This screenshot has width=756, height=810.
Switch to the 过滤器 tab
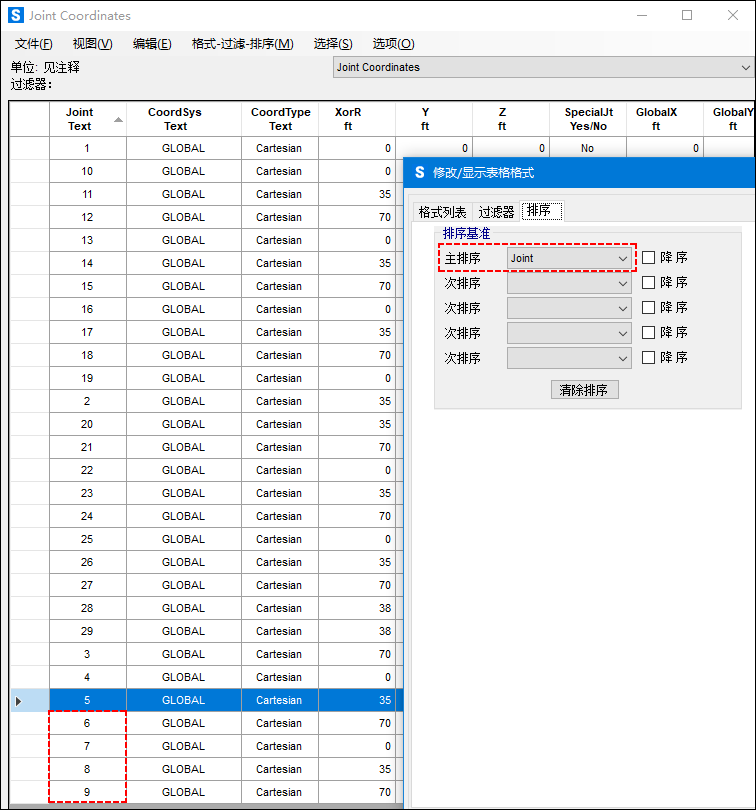click(x=496, y=212)
